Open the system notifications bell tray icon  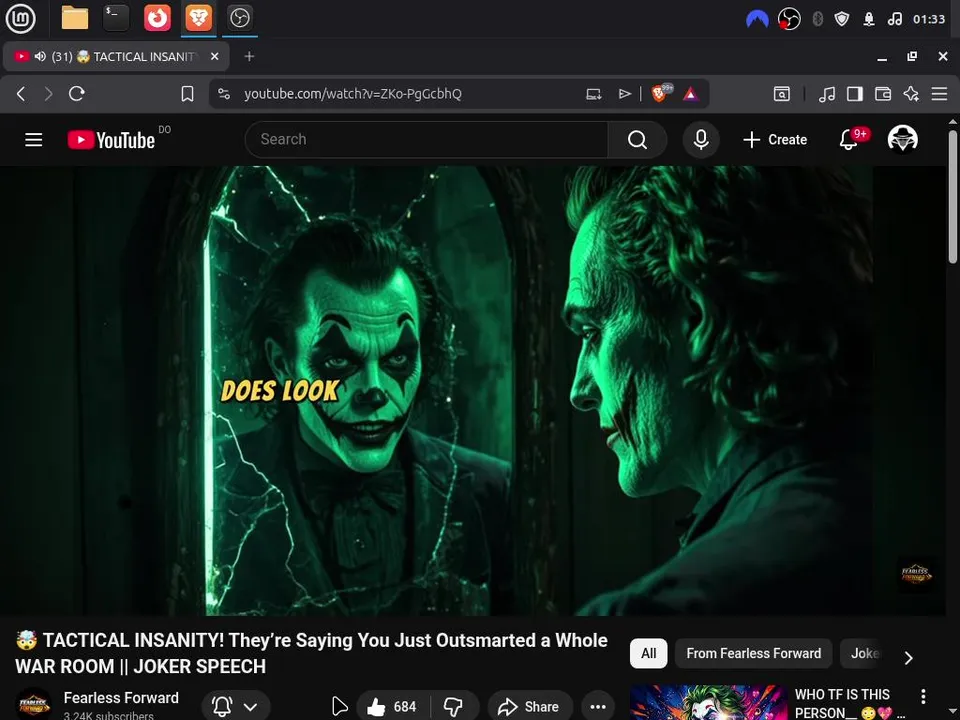869,19
